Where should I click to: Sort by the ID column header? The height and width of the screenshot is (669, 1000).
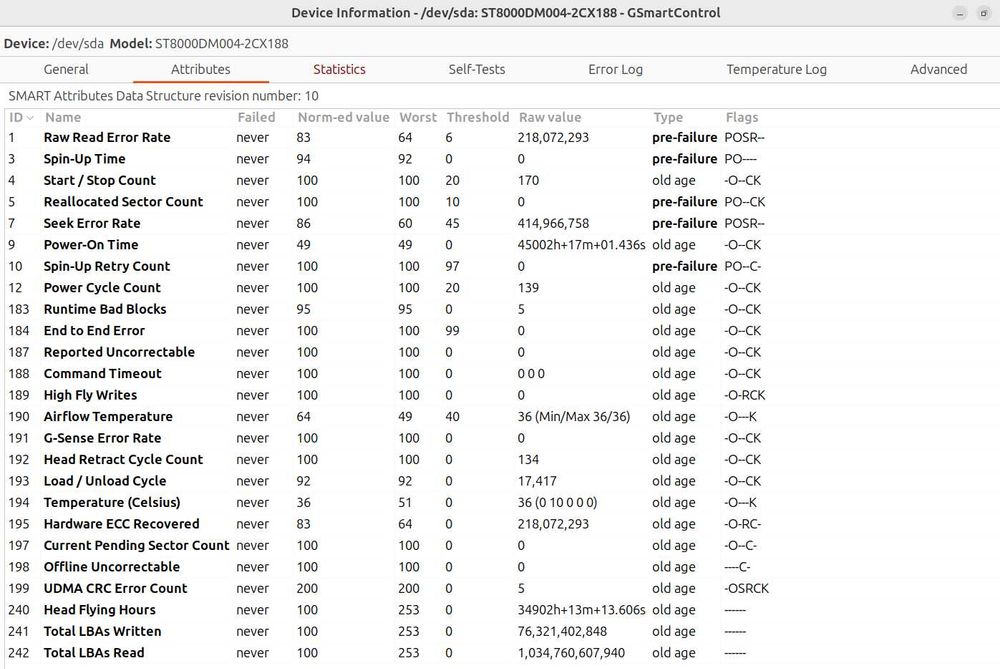[x=21, y=117]
